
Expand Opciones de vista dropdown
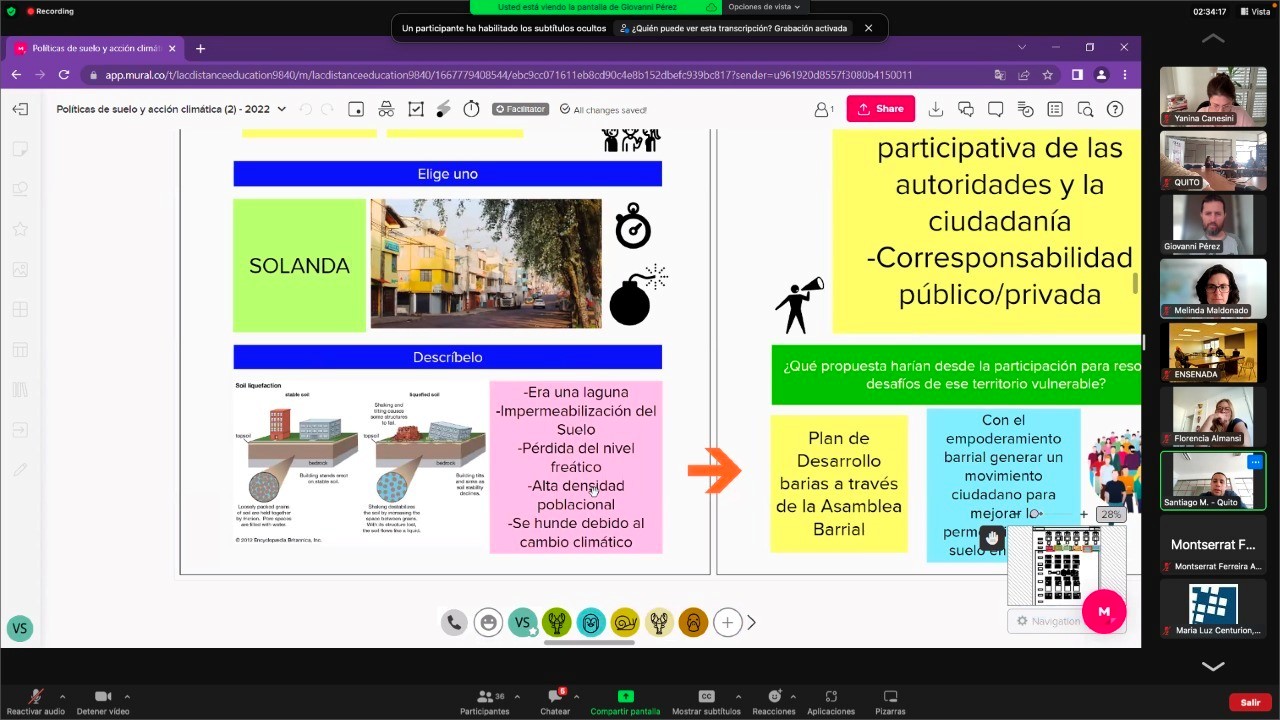click(x=764, y=7)
